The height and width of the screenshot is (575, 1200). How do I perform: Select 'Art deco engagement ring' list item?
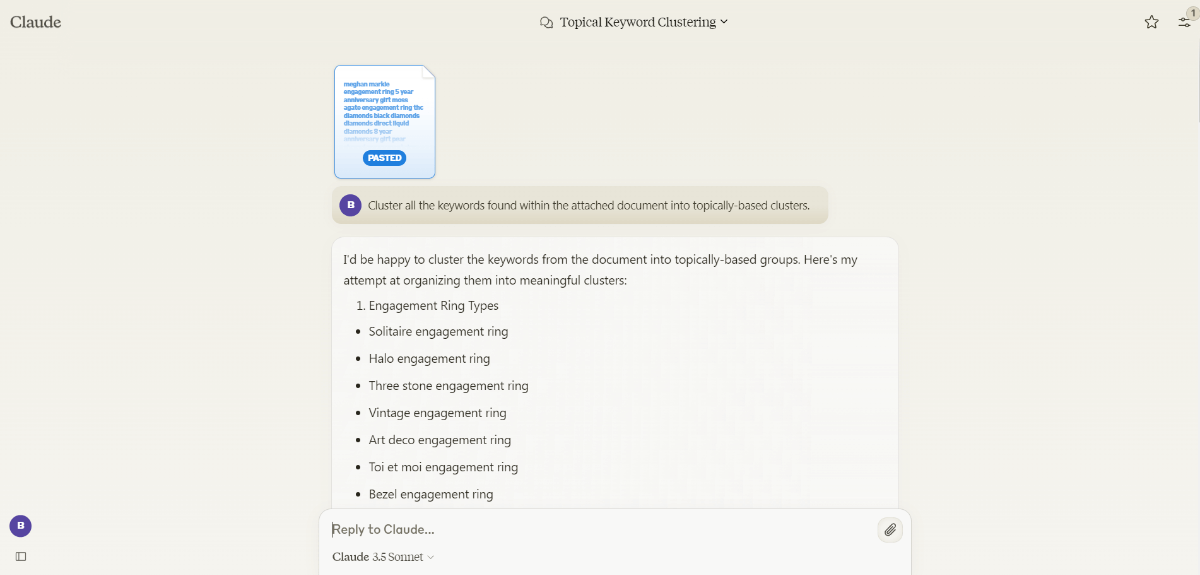[440, 440]
